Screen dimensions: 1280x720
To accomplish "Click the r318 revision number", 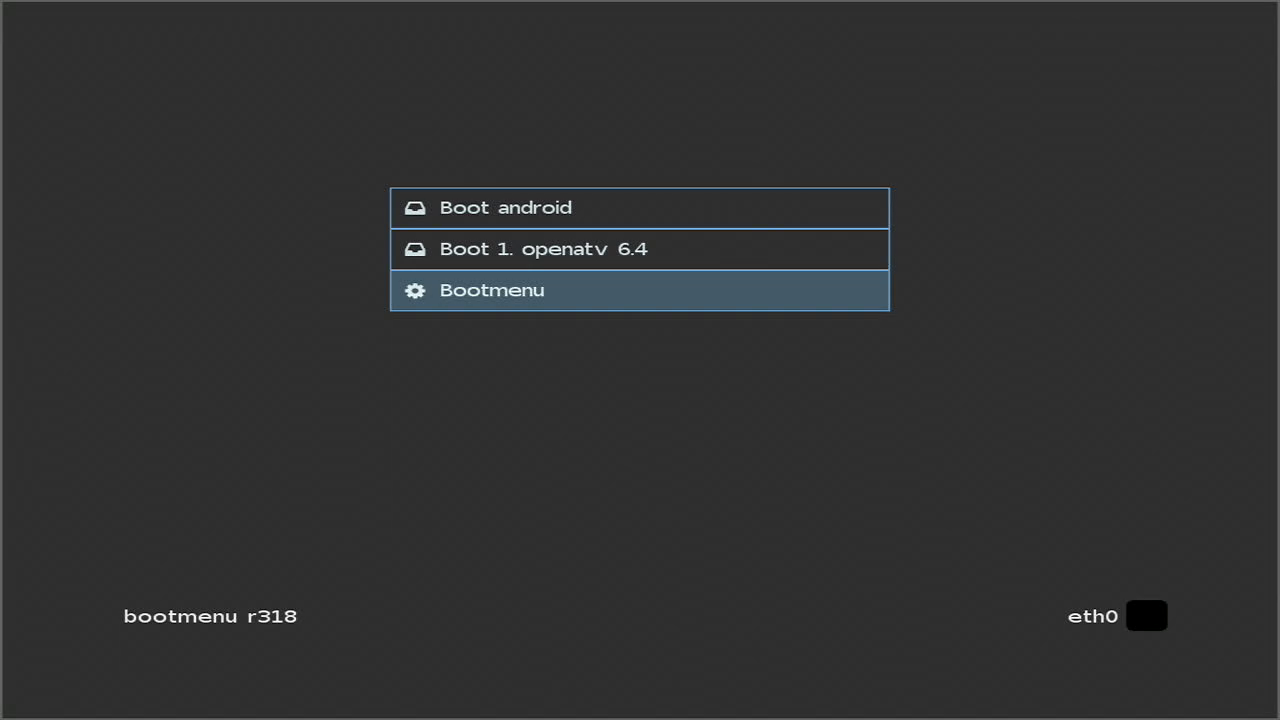I will tap(272, 616).
